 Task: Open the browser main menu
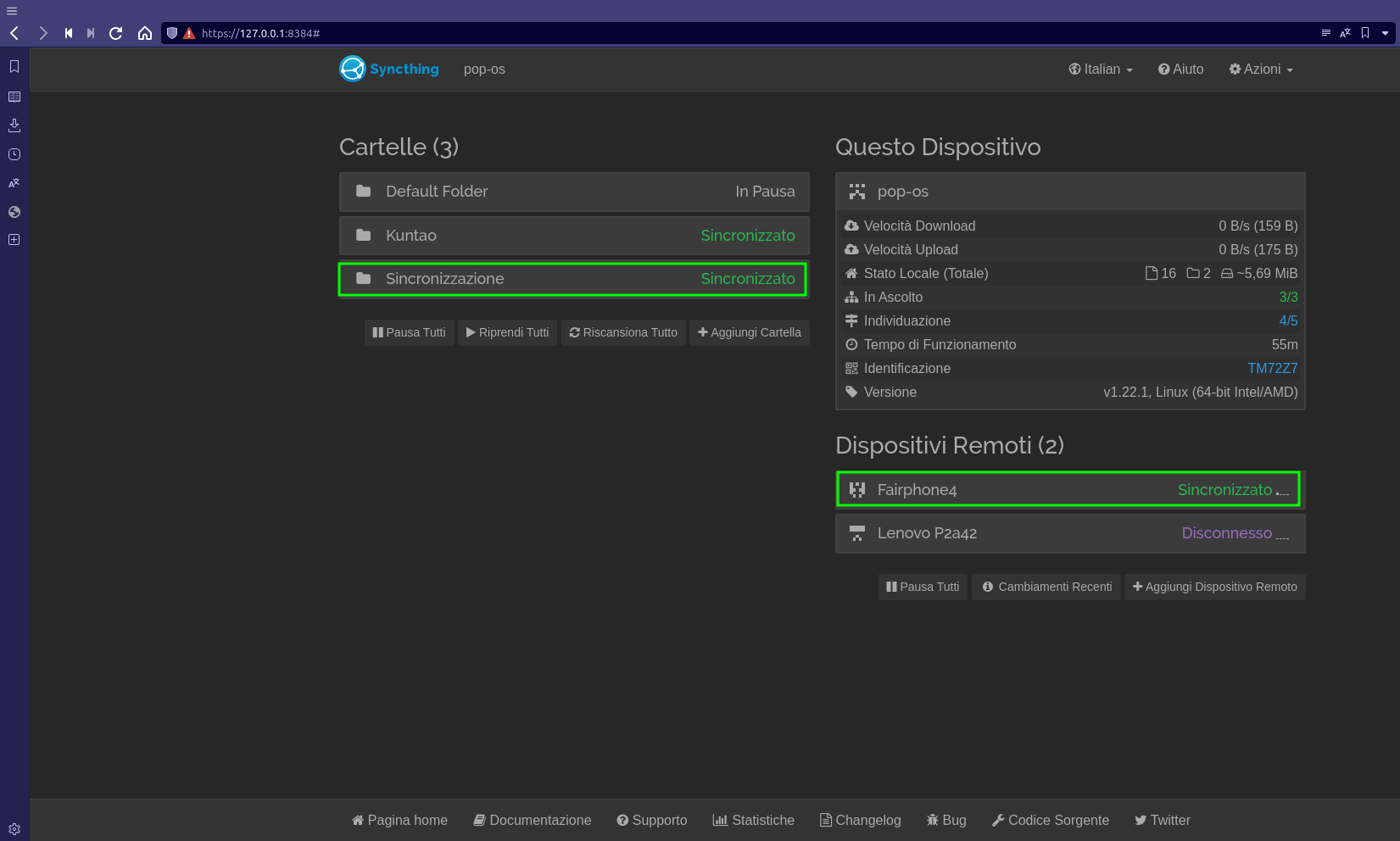point(12,11)
